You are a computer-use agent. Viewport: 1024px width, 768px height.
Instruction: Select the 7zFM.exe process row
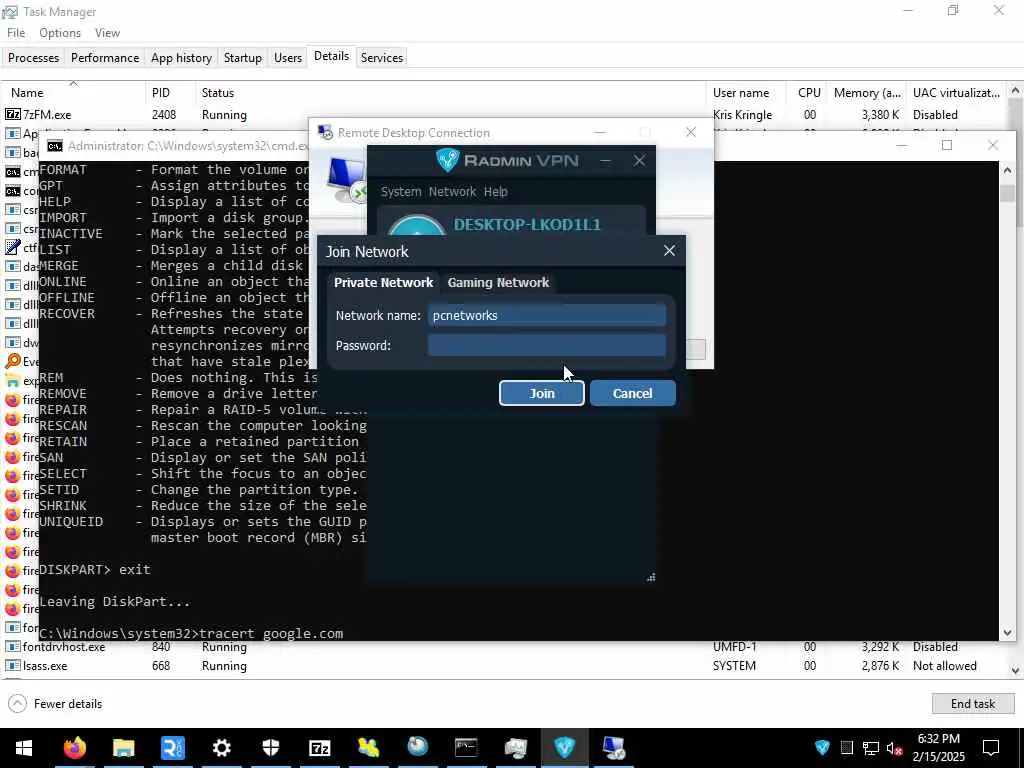[504, 115]
